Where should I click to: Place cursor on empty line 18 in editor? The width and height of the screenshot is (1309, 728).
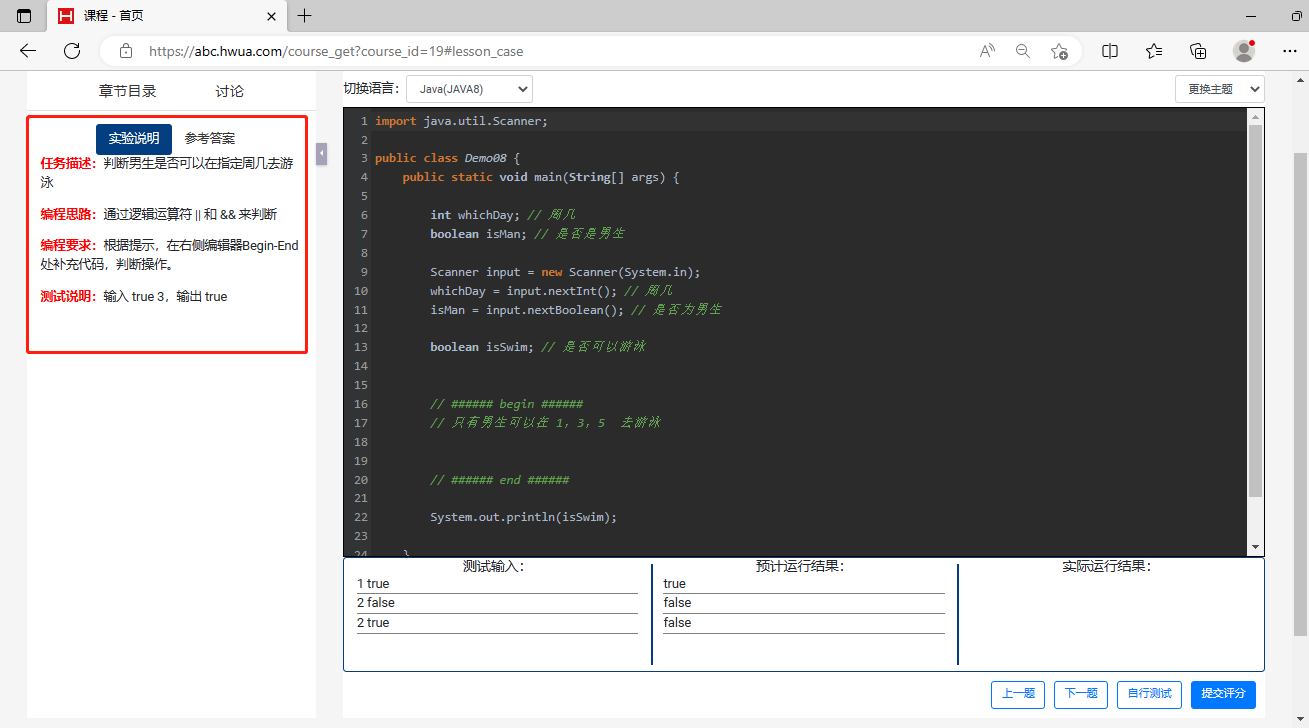[809, 442]
